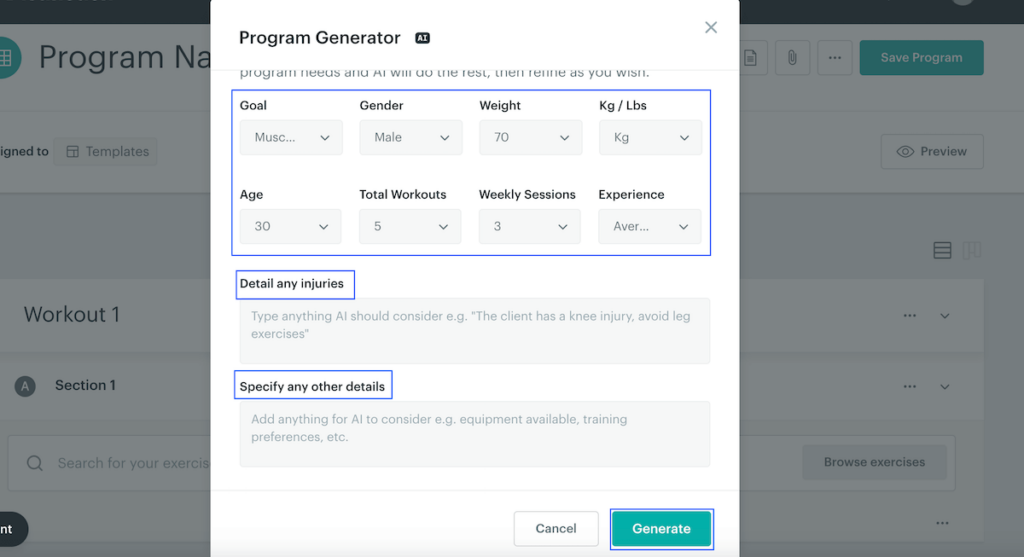This screenshot has height=557, width=1024.
Task: Click the paperclip attachment icon
Action: 791,58
